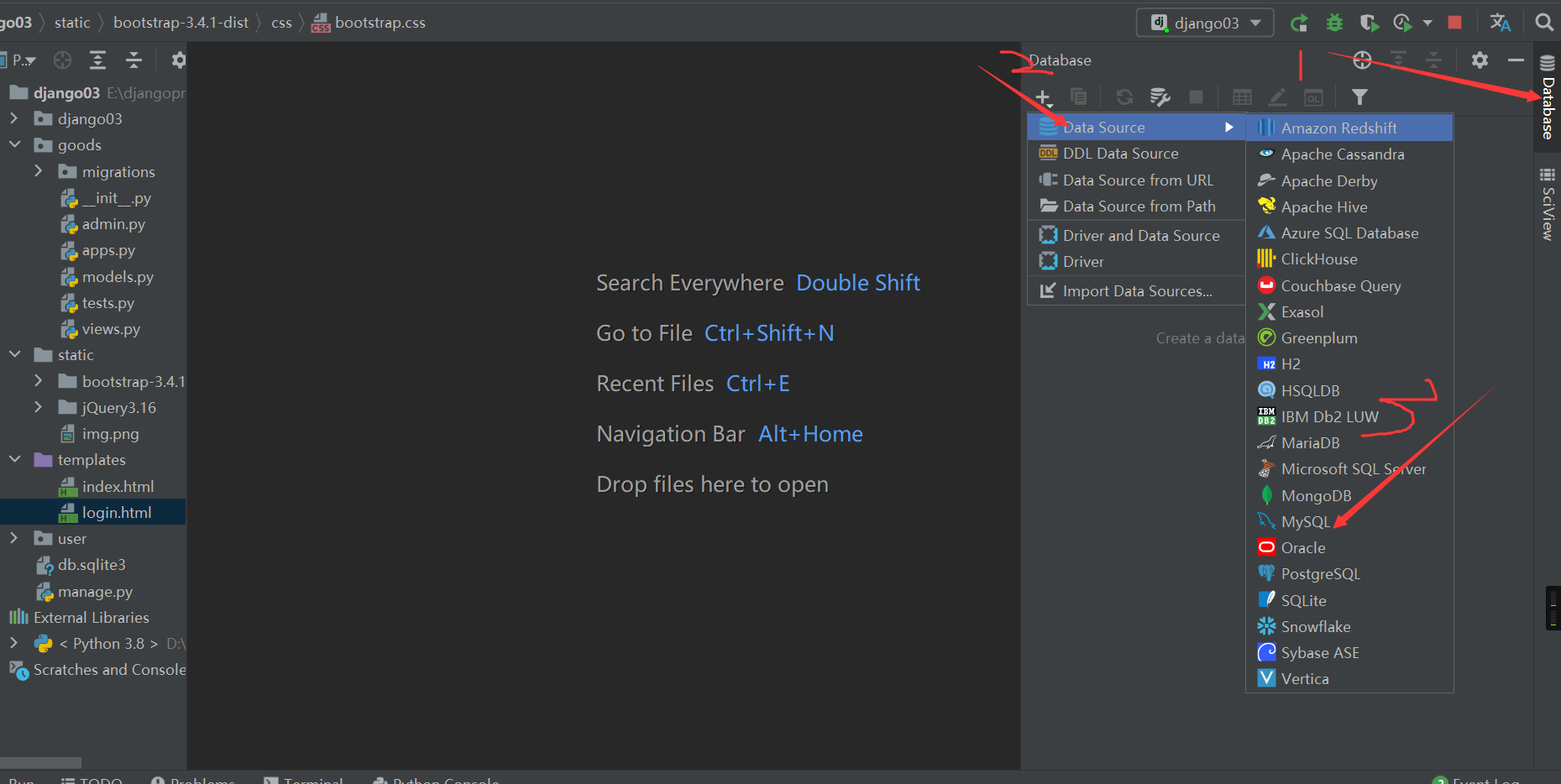
Task: Click Run with Coverage icon
Action: coord(1370,23)
